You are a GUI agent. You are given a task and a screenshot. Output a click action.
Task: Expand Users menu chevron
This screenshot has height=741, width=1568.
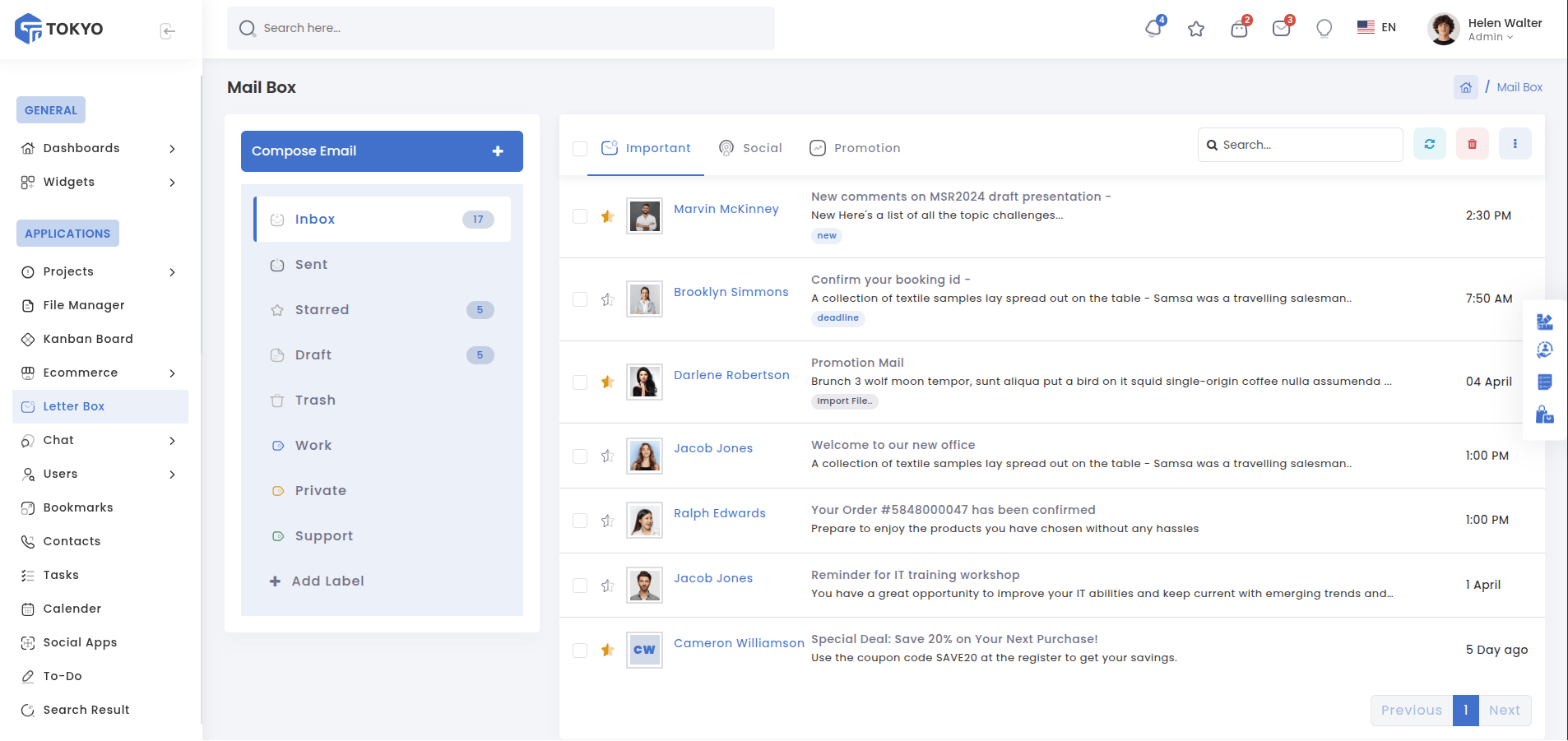pos(172,475)
